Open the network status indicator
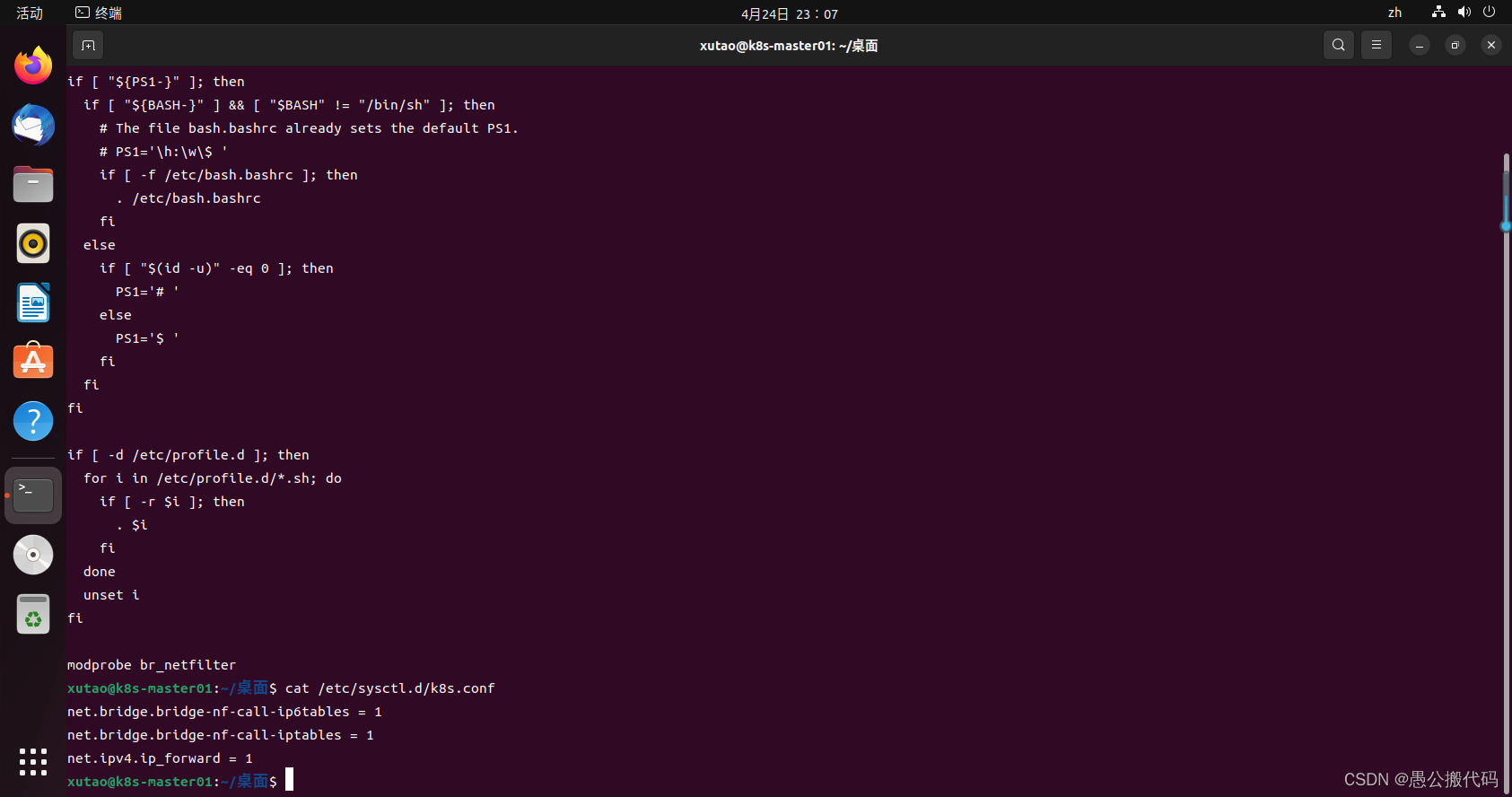 point(1438,13)
